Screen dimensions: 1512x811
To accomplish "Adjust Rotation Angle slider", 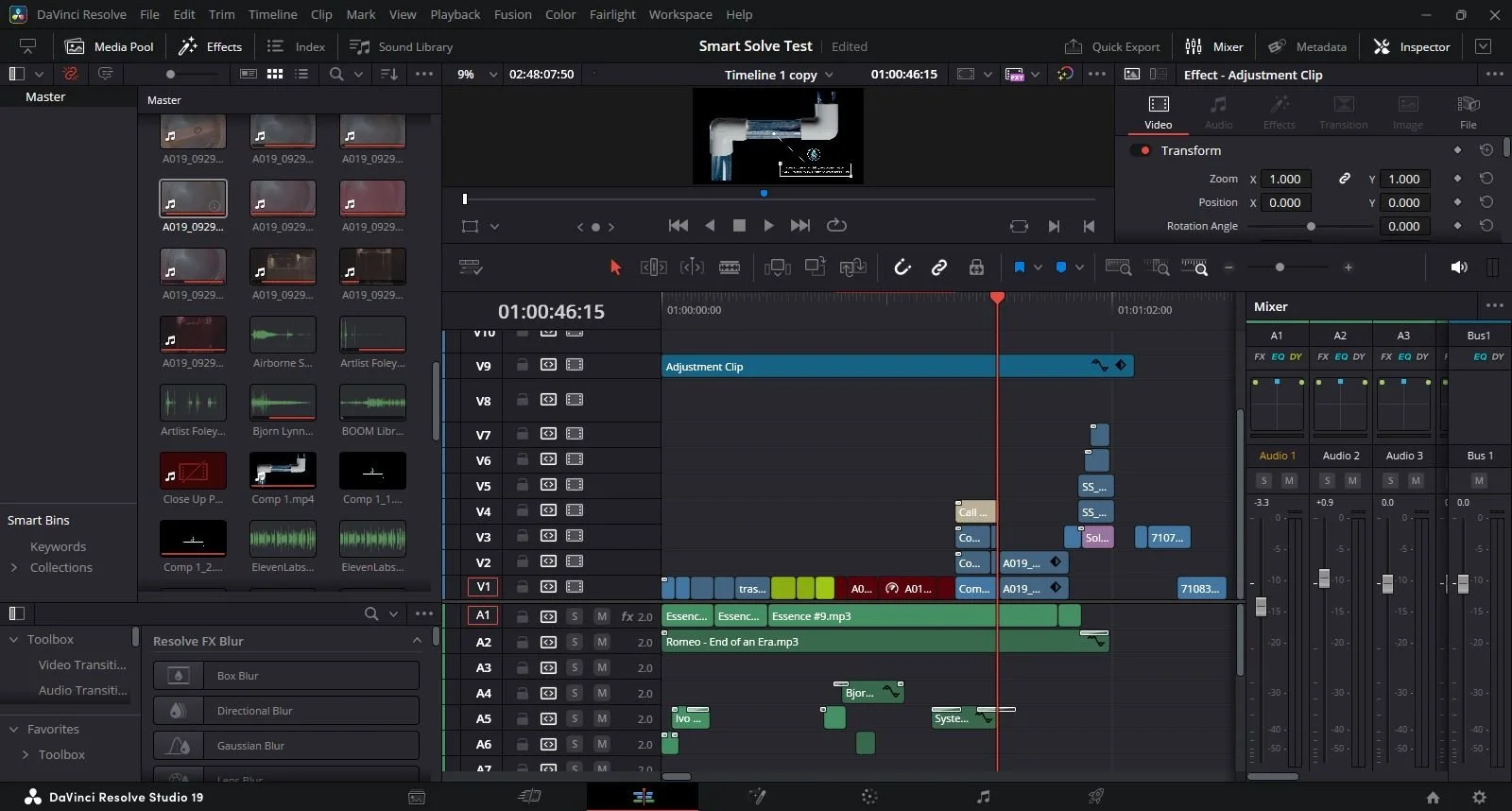I will pos(1310,226).
